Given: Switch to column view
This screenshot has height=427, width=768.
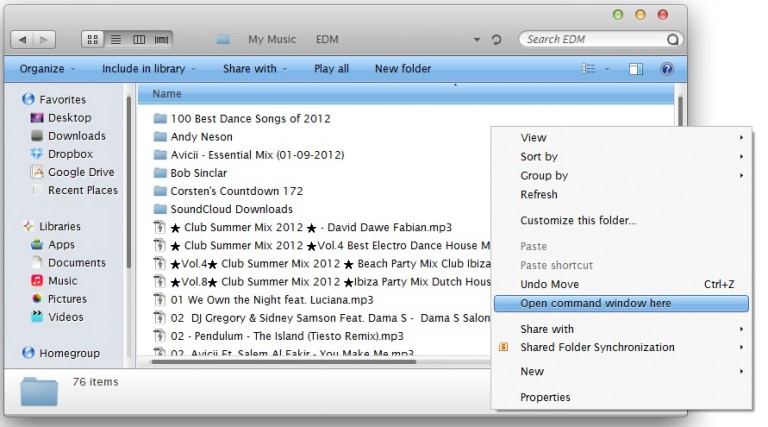Looking at the screenshot, I should point(139,39).
